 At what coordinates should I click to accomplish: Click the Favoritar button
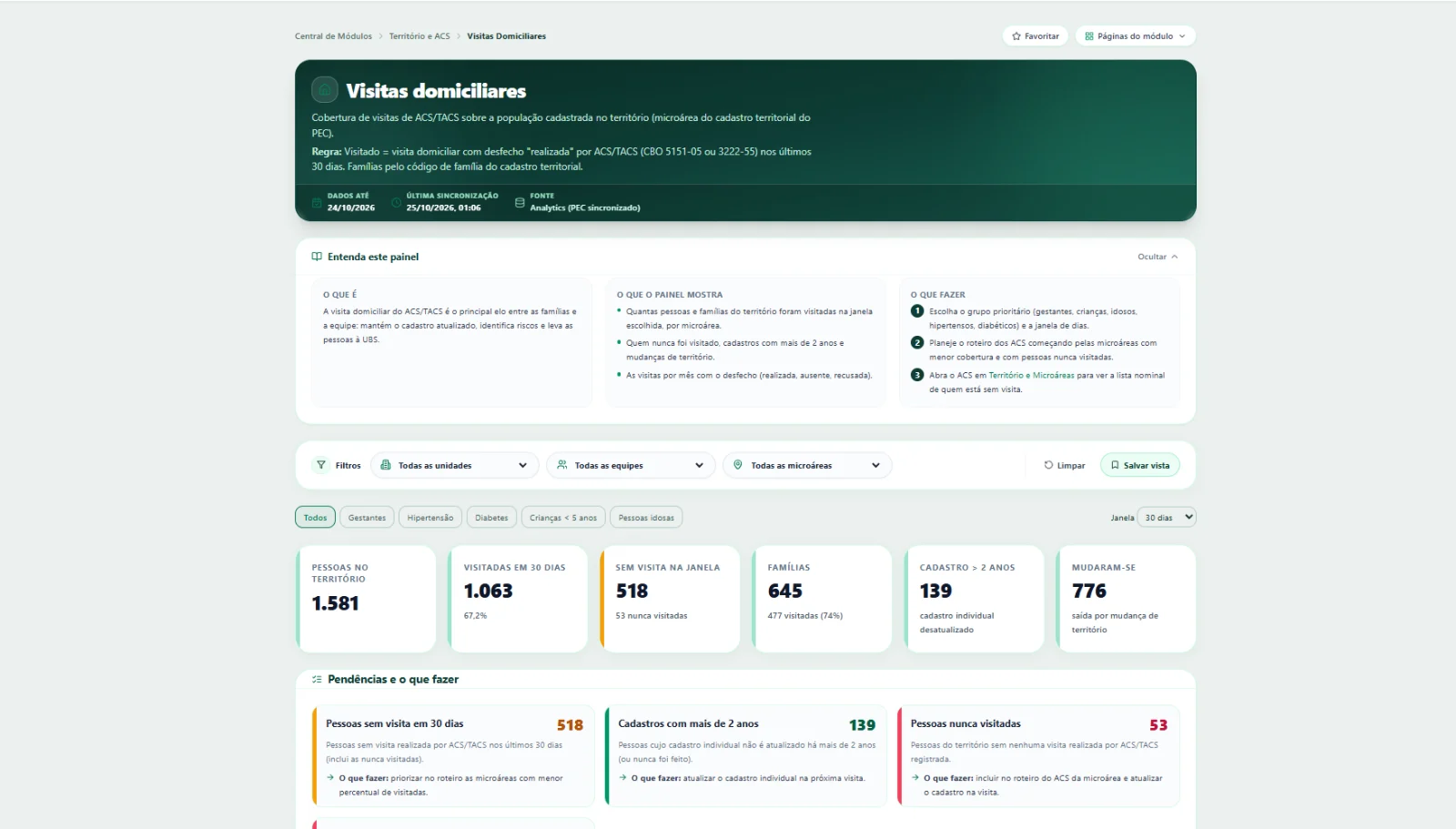tap(1036, 36)
